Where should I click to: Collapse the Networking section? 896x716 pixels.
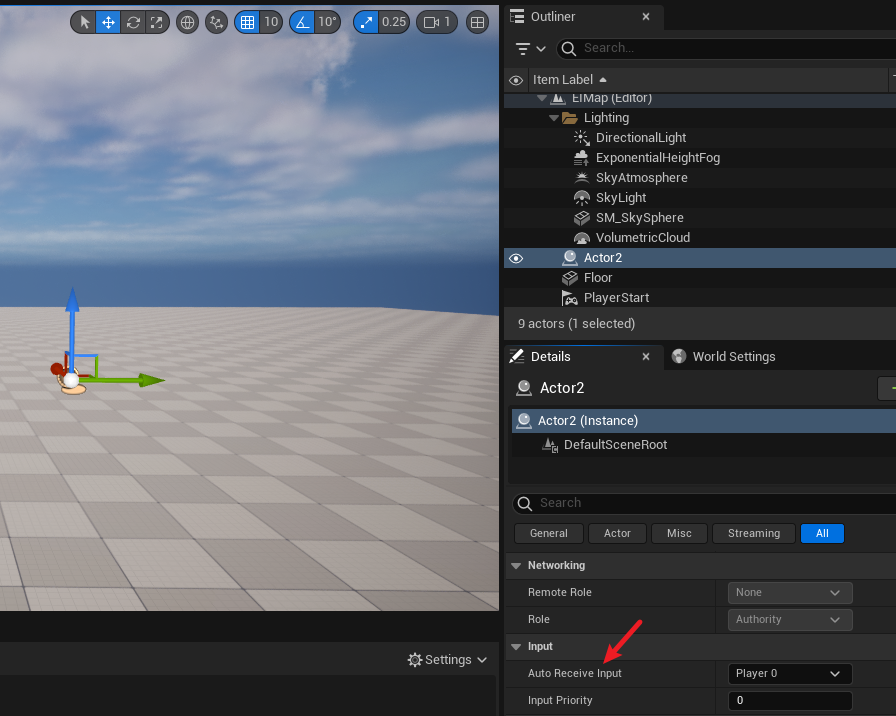pos(516,566)
